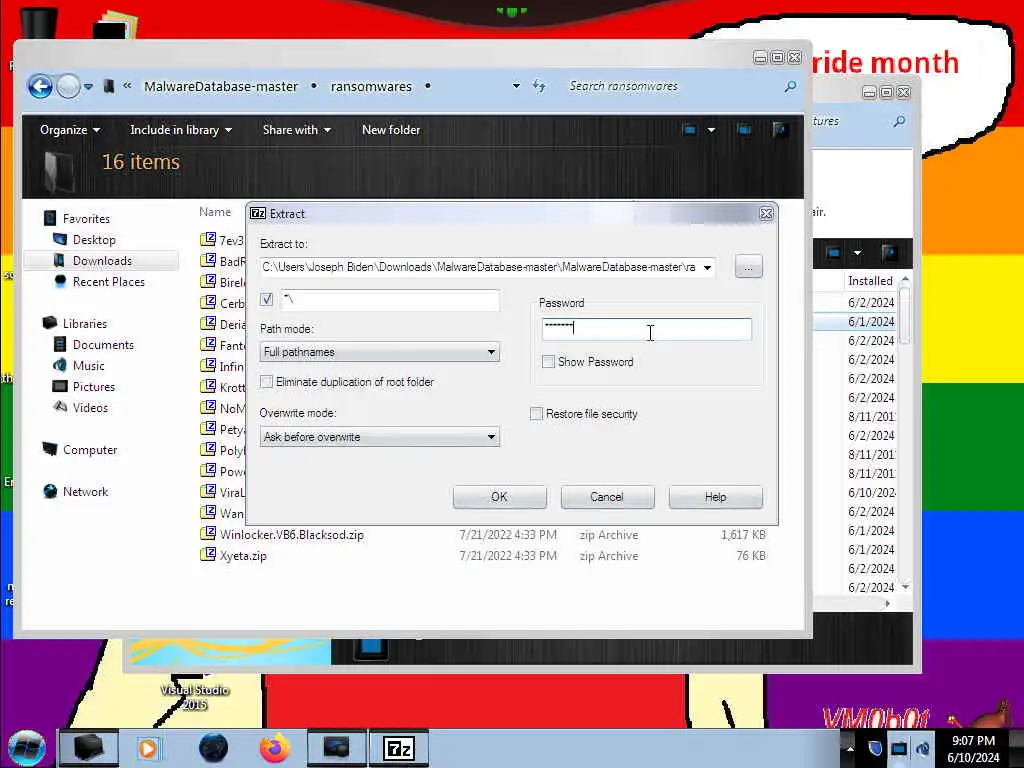Image resolution: width=1024 pixels, height=768 pixels.
Task: Show hidden tray icons arrow
Action: click(x=850, y=748)
